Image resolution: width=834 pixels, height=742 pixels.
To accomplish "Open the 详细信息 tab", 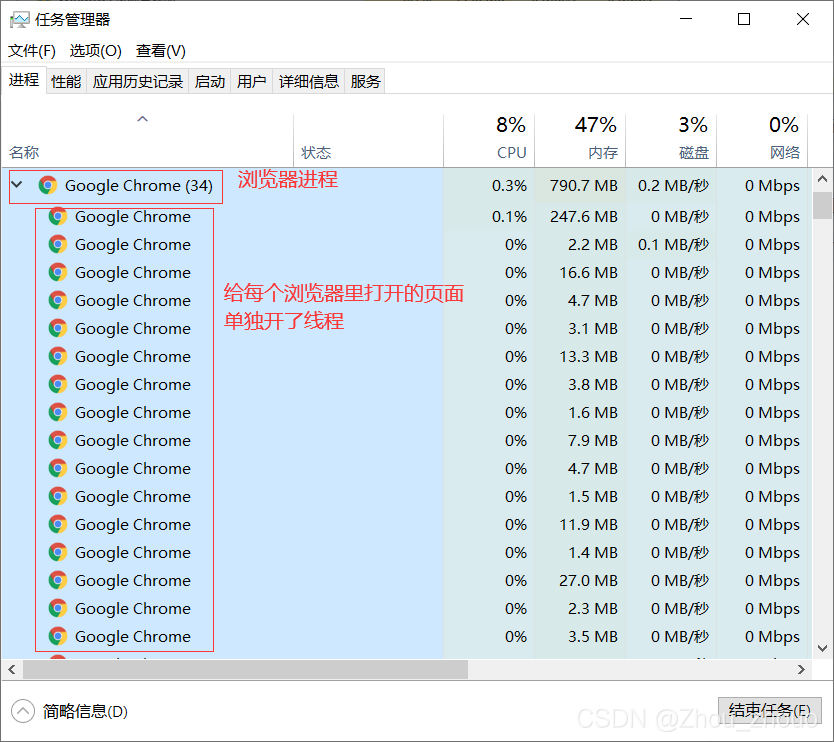I will (x=308, y=81).
